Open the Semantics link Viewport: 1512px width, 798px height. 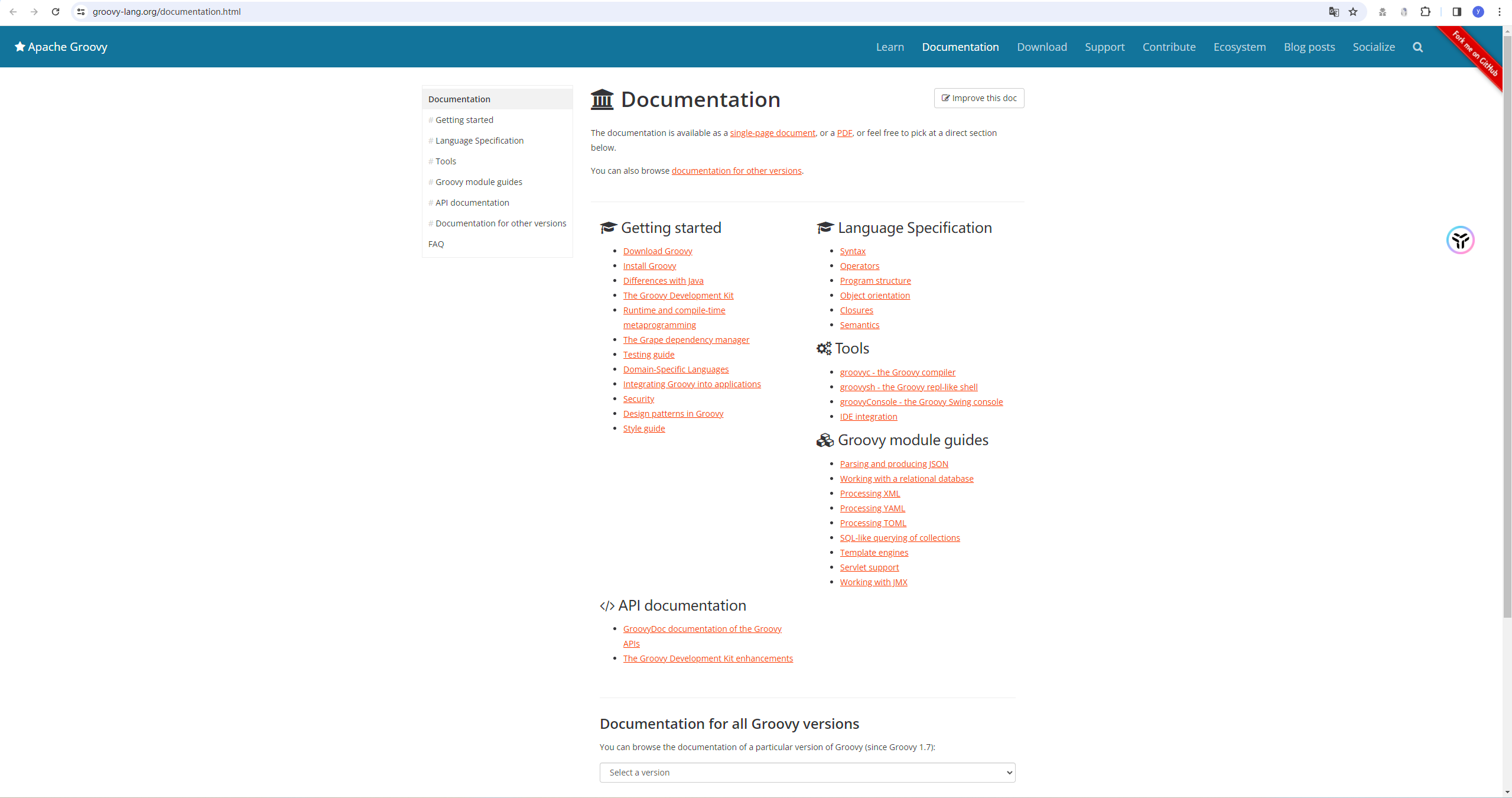859,325
